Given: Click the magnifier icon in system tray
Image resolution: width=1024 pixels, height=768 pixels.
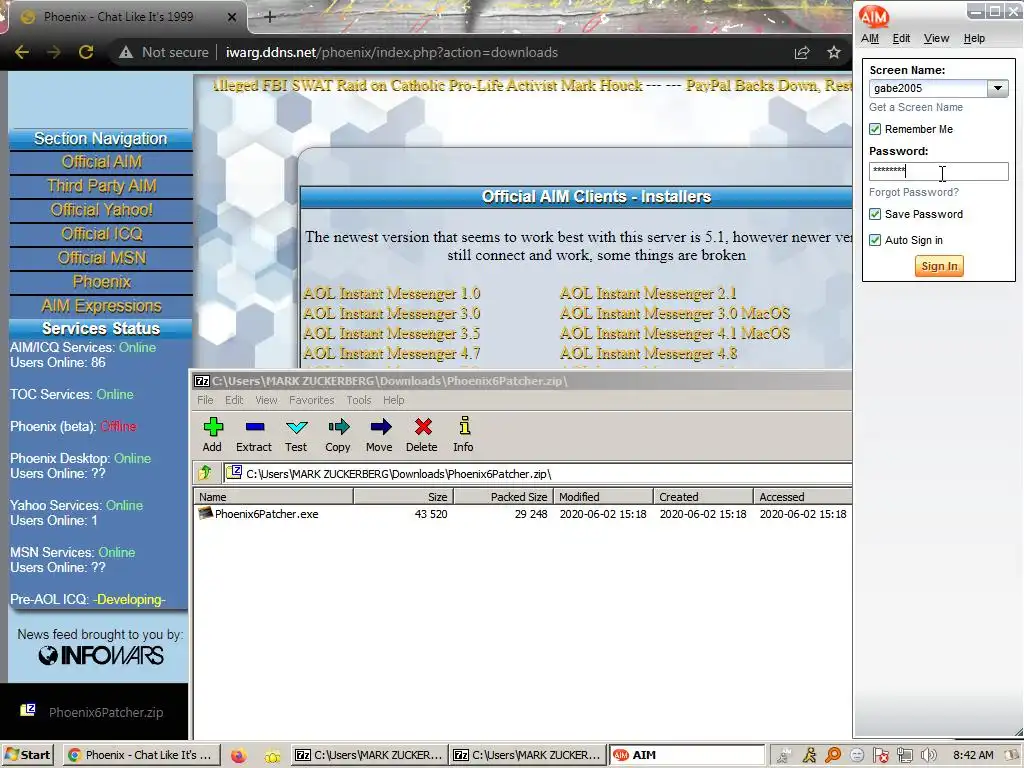Looking at the screenshot, I should pos(833,755).
